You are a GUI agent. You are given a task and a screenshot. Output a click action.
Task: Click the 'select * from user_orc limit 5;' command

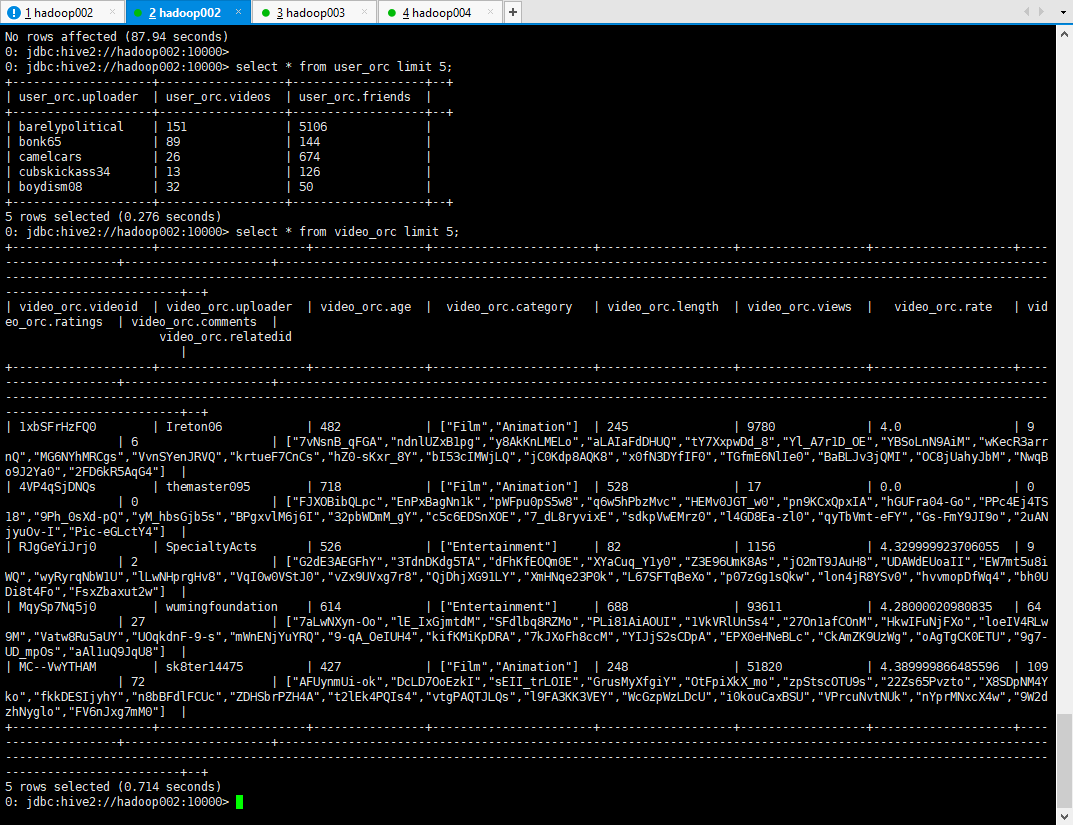(344, 66)
